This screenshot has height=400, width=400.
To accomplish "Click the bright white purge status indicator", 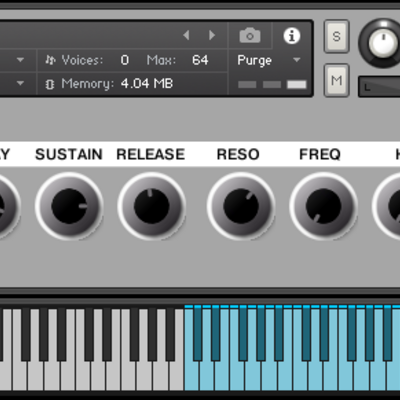I will point(297,85).
